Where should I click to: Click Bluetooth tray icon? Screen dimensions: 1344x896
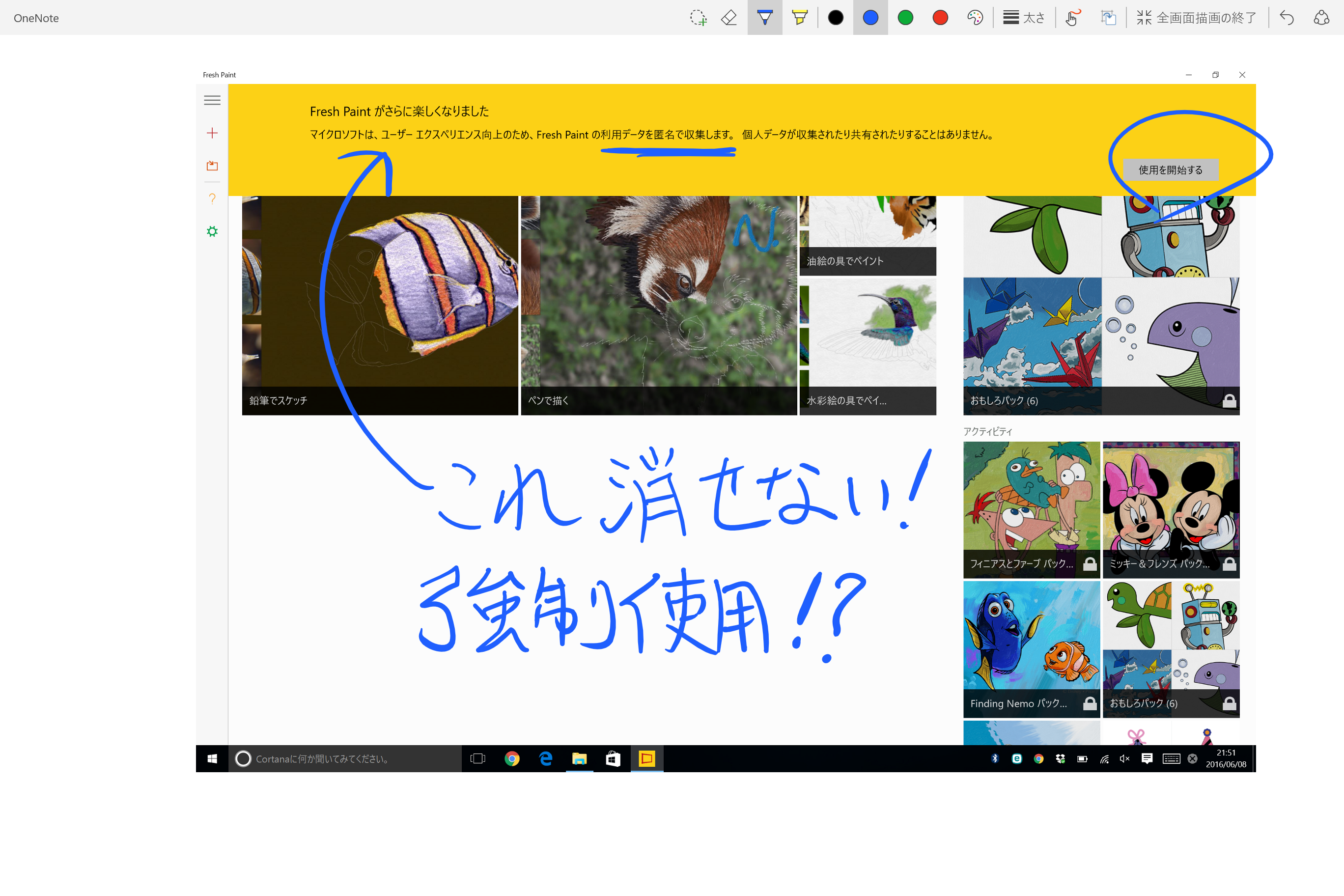[995, 758]
